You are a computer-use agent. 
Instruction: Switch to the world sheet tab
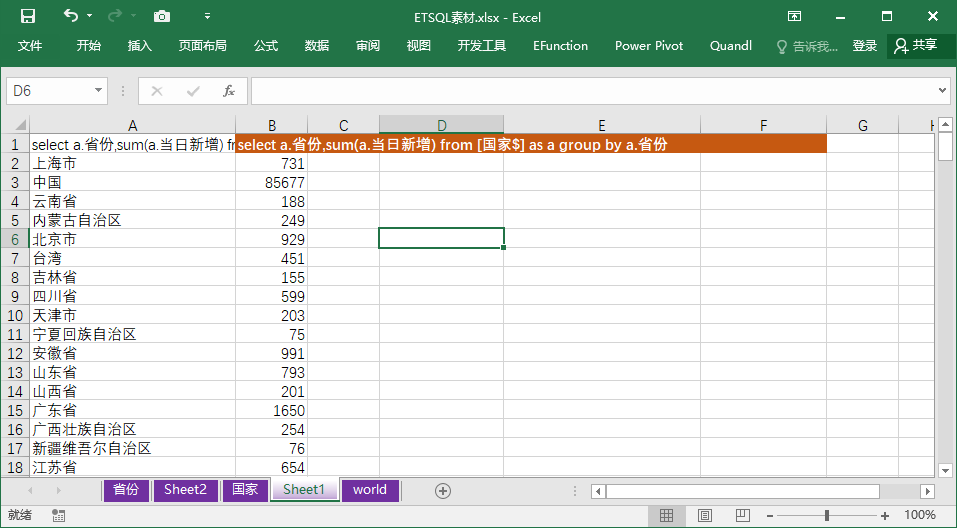click(369, 490)
